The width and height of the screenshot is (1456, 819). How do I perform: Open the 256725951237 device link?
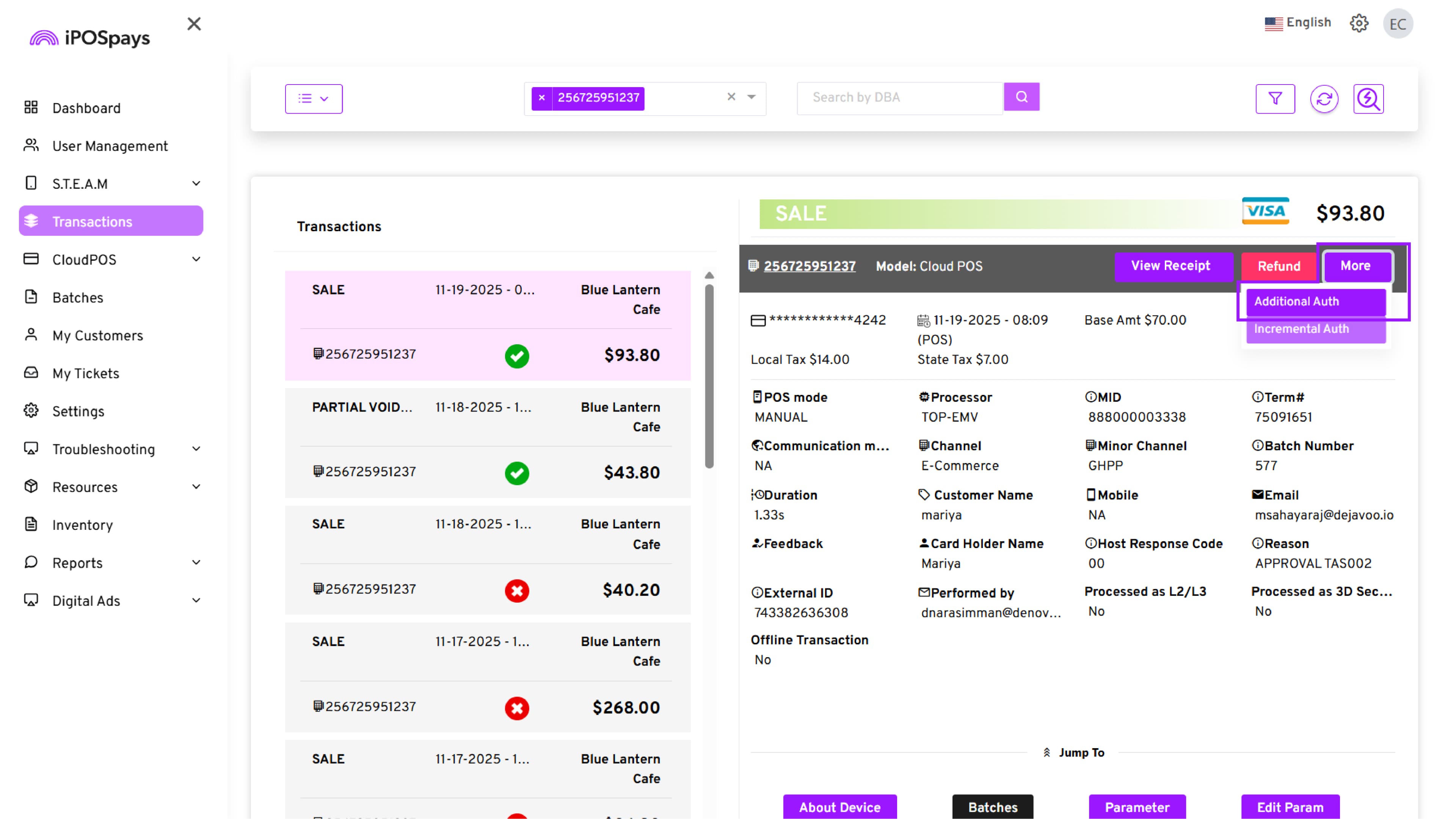pyautogui.click(x=810, y=266)
